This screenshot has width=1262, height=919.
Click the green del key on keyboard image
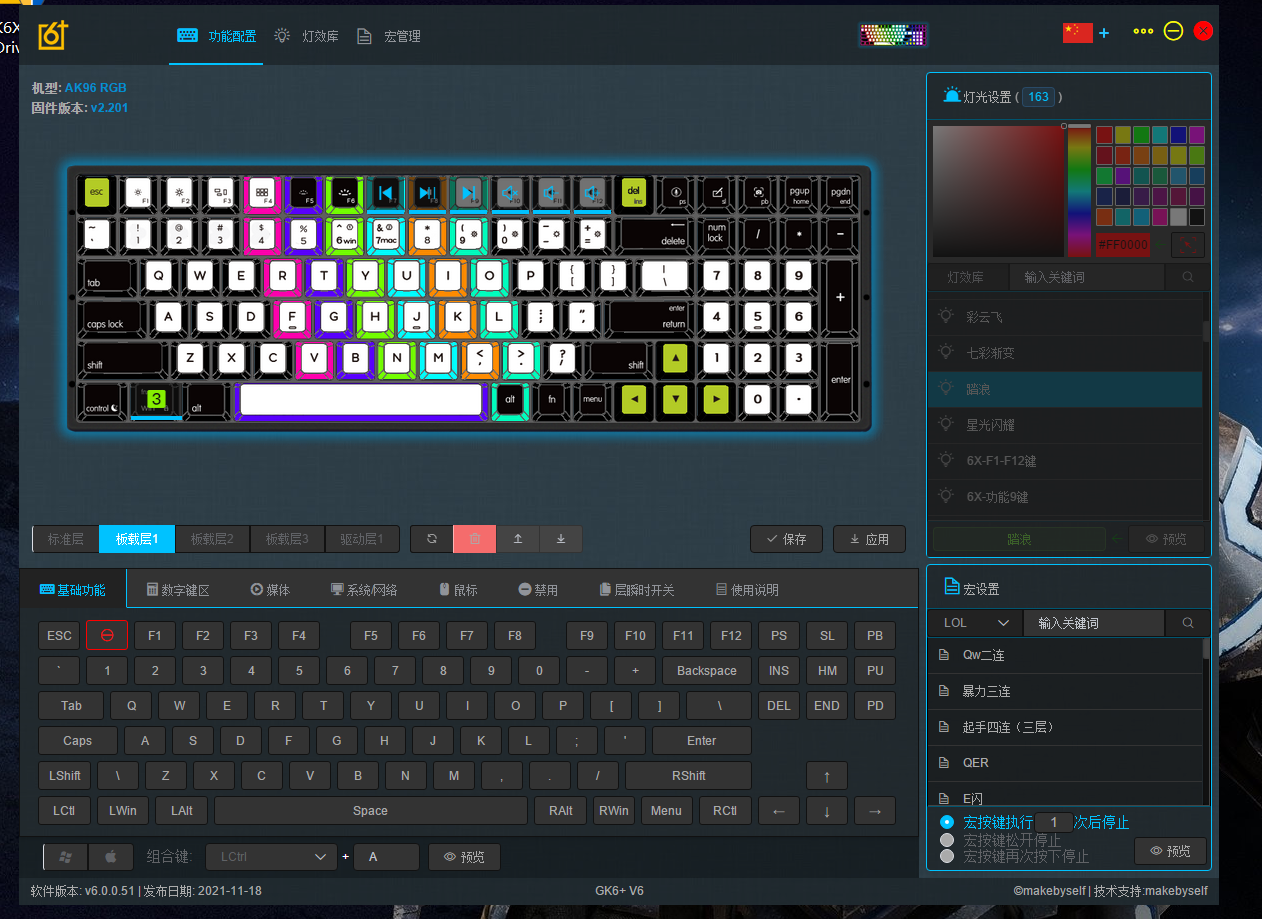633,192
